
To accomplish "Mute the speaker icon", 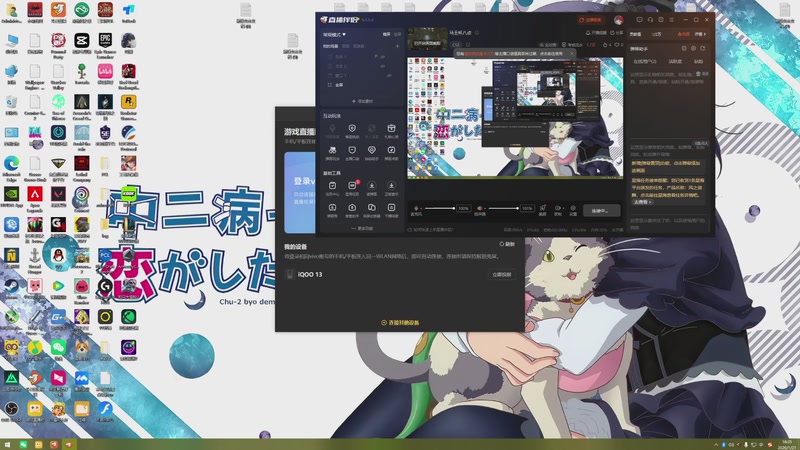I will 480,209.
